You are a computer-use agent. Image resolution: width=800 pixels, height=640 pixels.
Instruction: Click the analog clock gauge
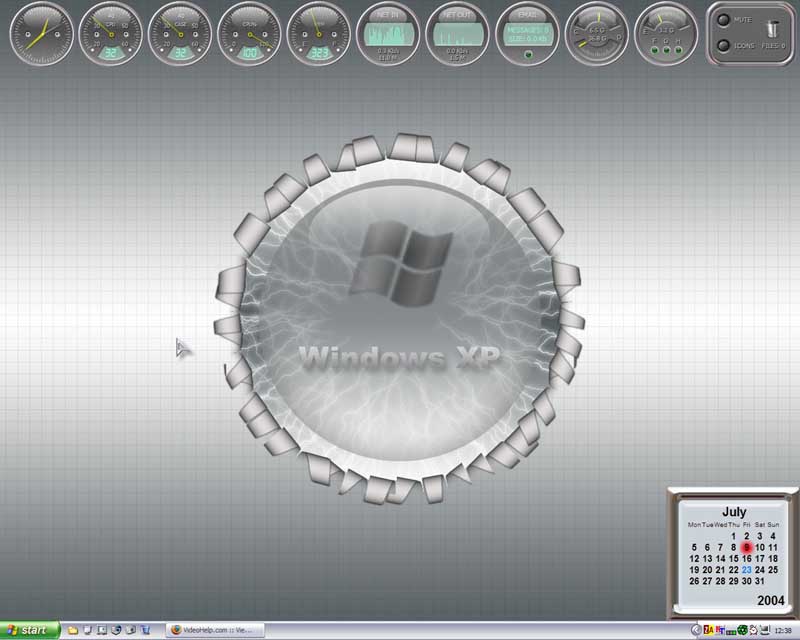click(41, 34)
